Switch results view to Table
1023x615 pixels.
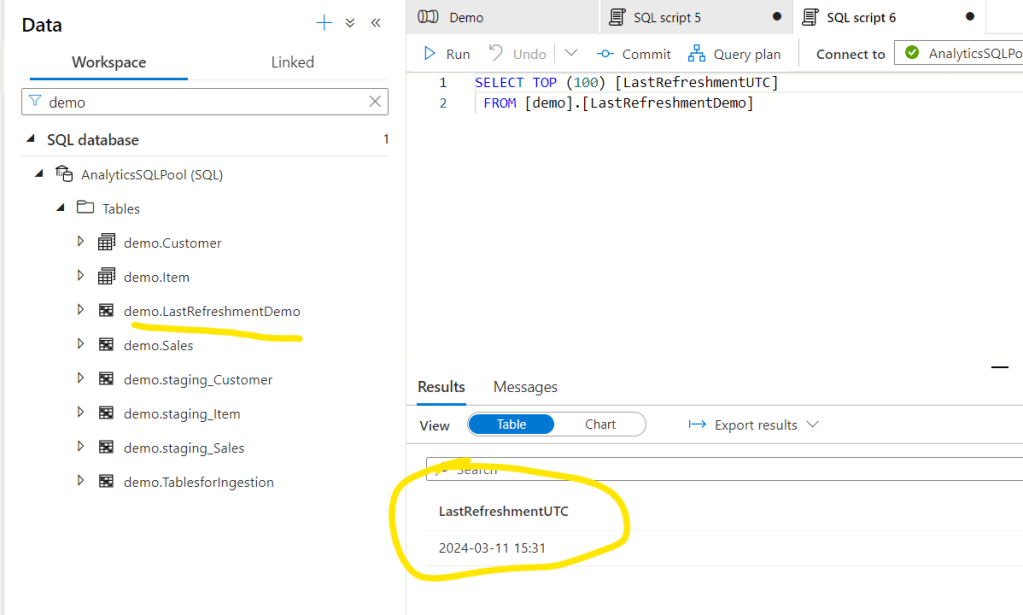(511, 424)
